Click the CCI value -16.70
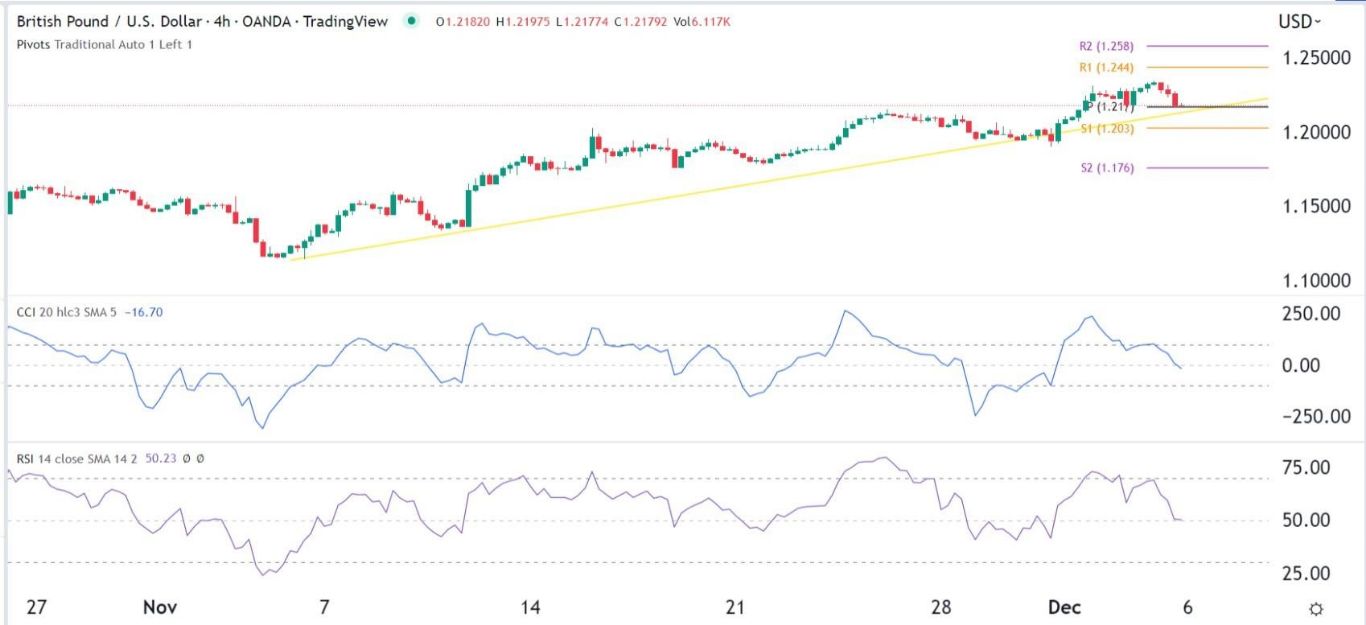 (145, 312)
